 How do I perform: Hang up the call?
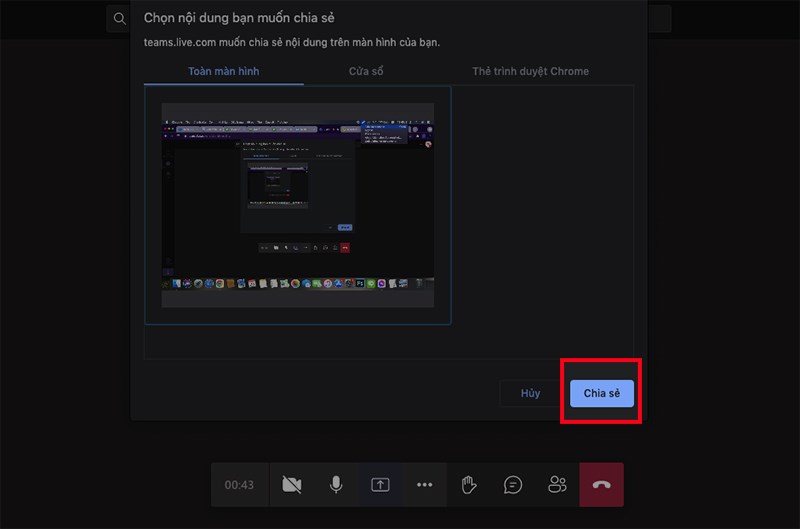point(601,485)
